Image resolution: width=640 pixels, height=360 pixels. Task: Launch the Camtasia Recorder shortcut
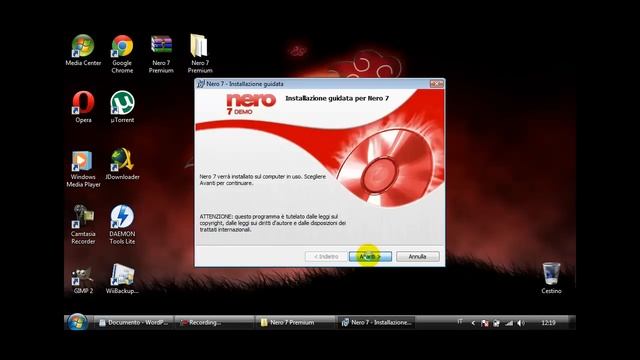point(83,224)
